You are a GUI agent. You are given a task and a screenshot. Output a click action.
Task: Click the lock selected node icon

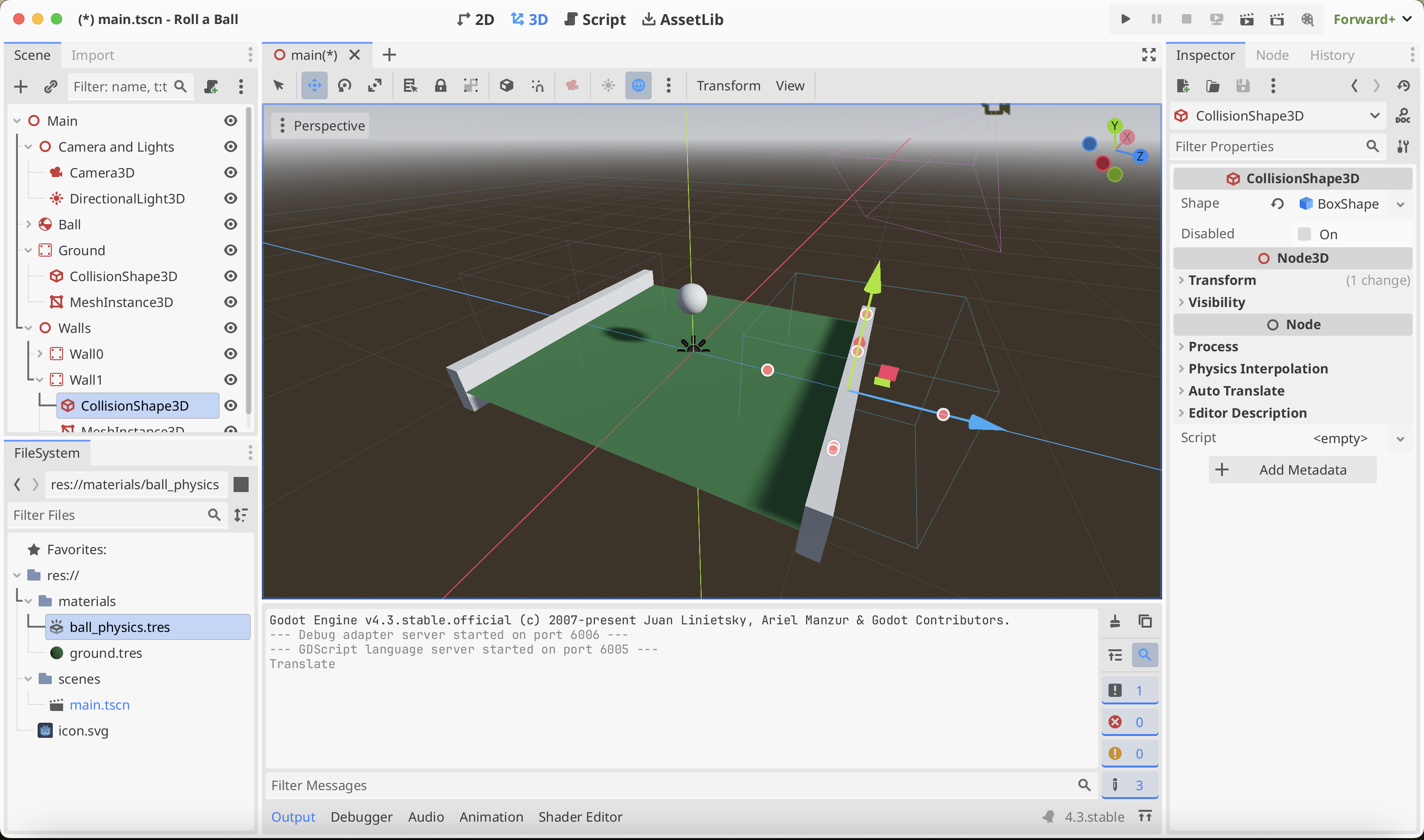[440, 86]
